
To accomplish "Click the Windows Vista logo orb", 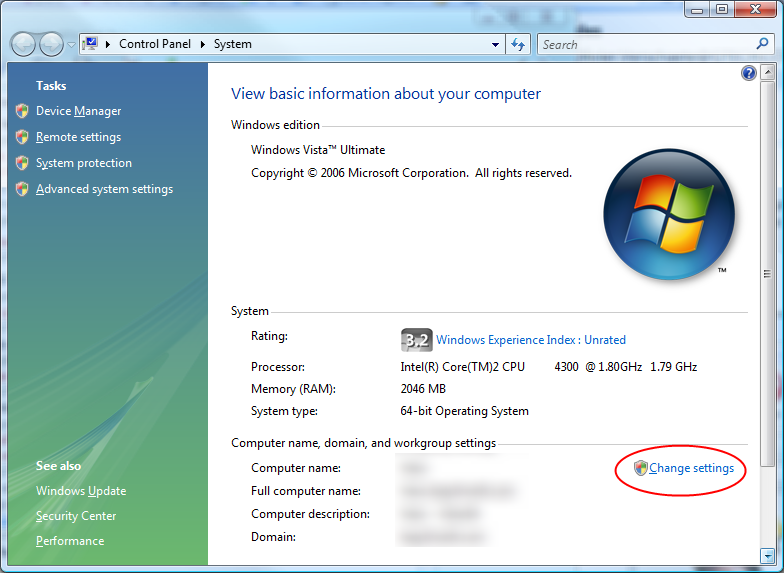I will (668, 214).
